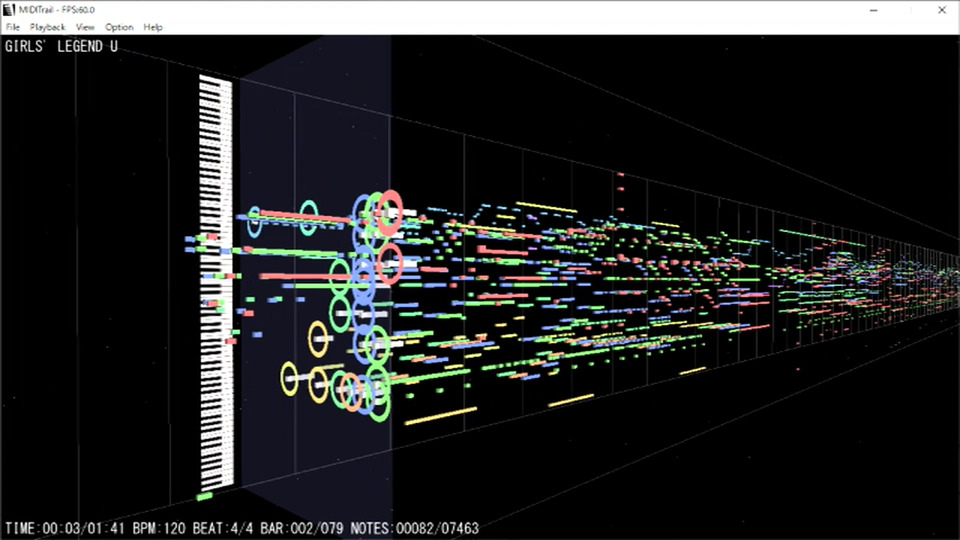Minimize the MIDITrail window
This screenshot has width=960, height=540.
pyautogui.click(x=874, y=10)
